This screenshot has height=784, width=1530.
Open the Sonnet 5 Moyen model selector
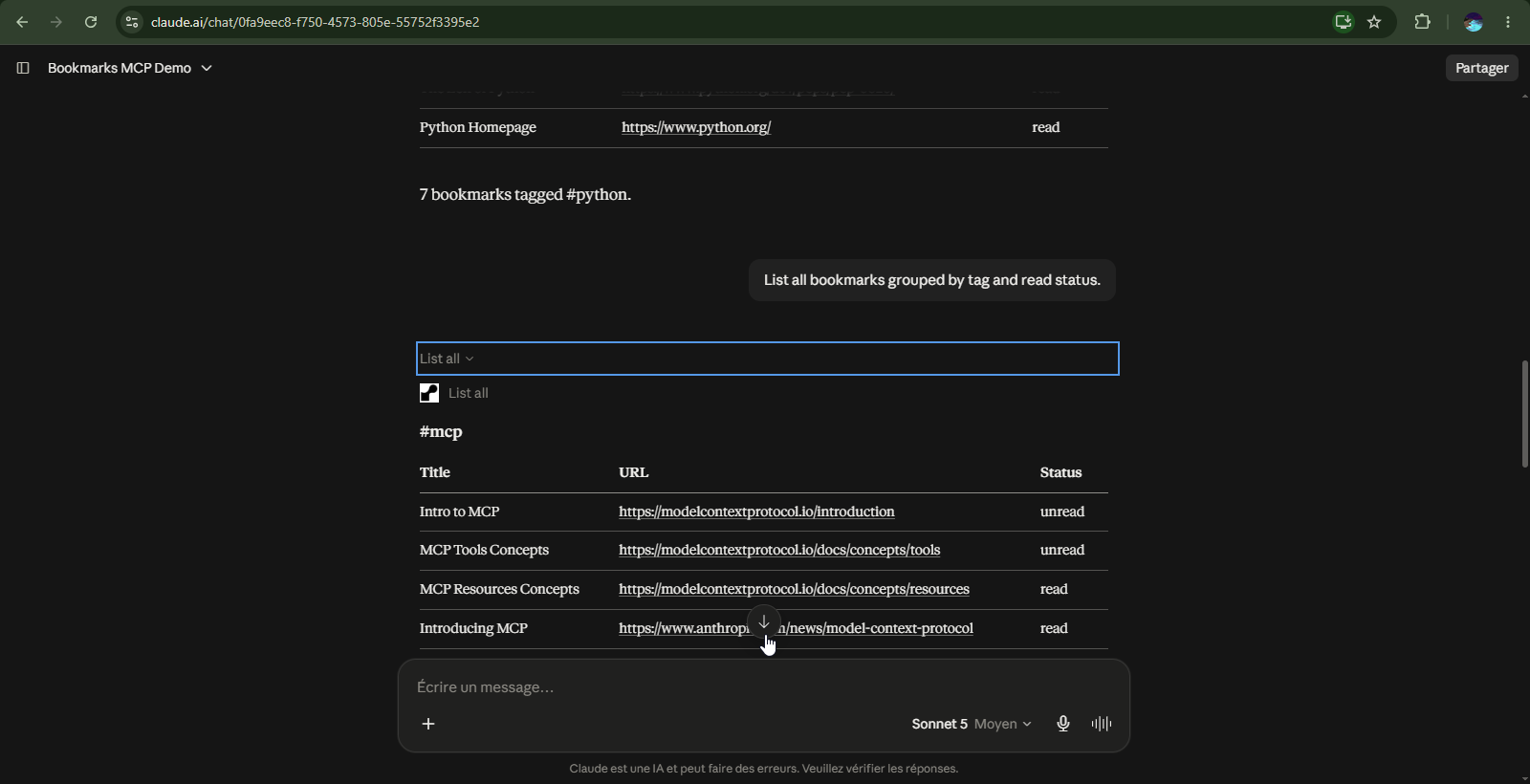971,724
